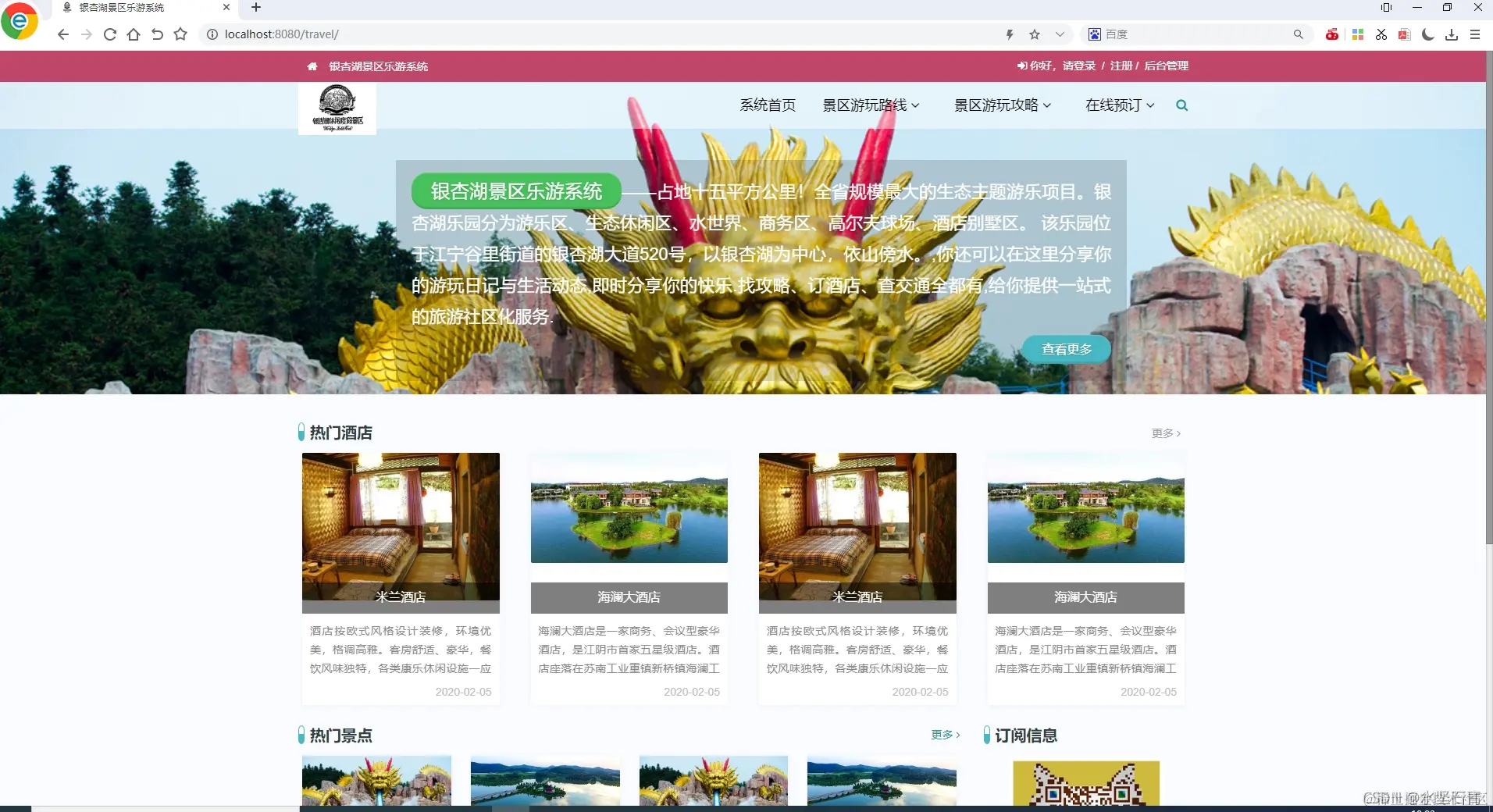The height and width of the screenshot is (812, 1493).
Task: Click the teal search icon in navbar
Action: (1181, 105)
